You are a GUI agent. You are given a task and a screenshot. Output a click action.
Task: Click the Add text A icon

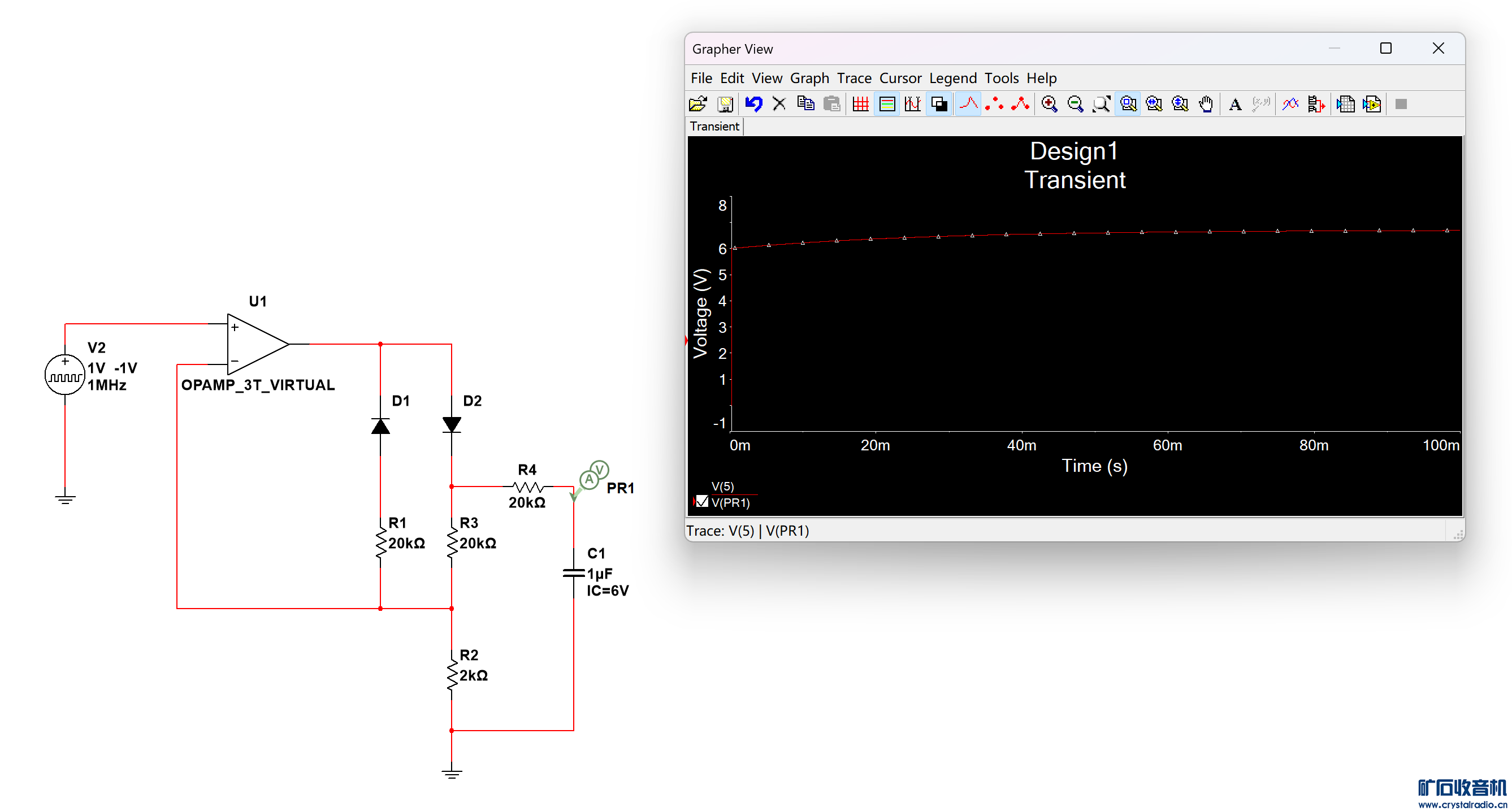[x=1235, y=105]
